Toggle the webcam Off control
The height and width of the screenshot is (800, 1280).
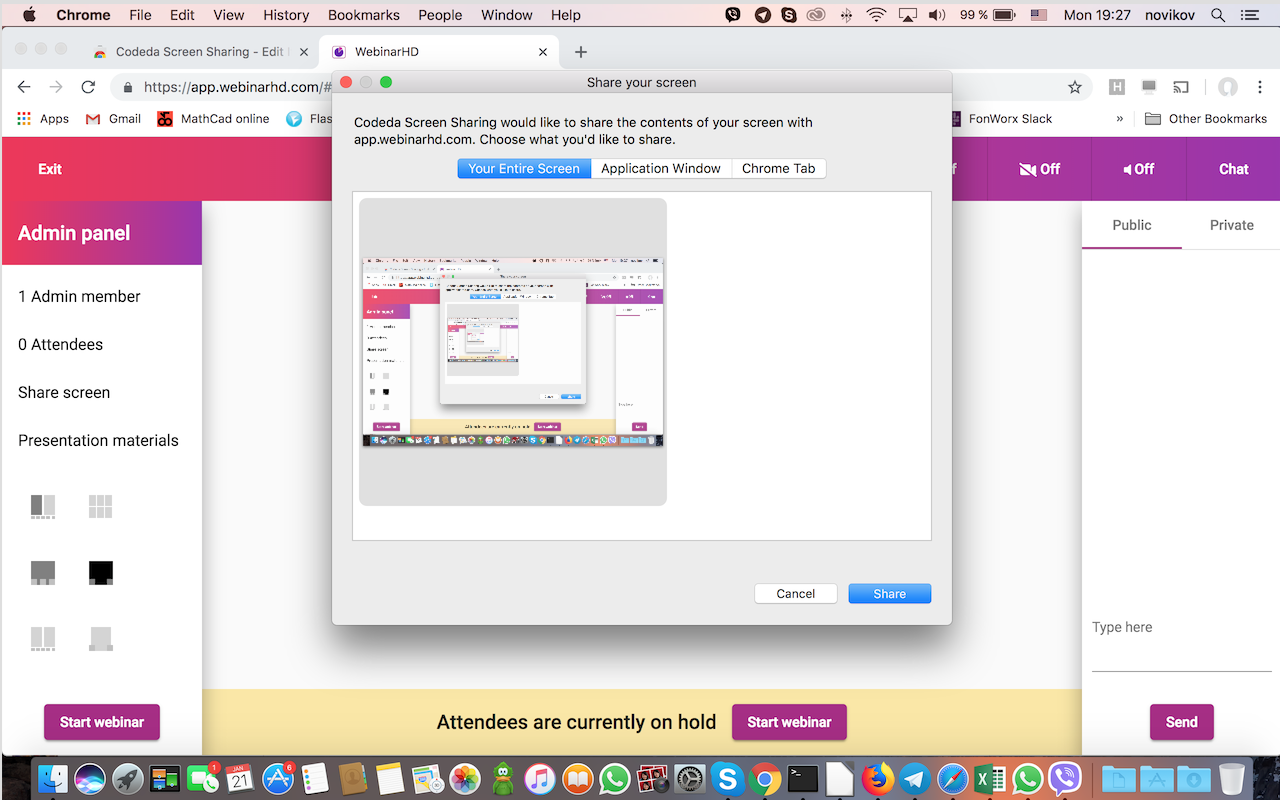[x=1040, y=169]
